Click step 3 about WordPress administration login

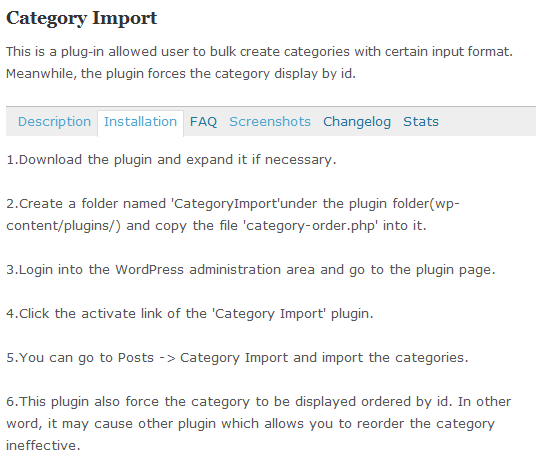pyautogui.click(x=251, y=270)
